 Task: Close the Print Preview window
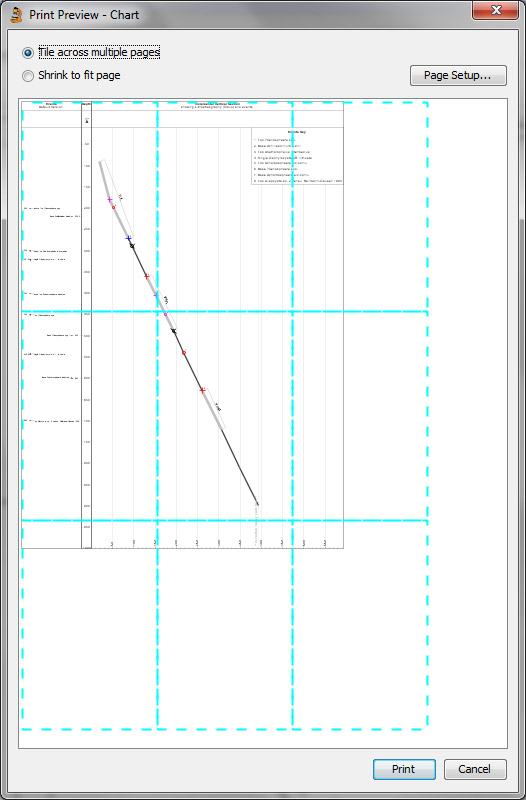[495, 10]
